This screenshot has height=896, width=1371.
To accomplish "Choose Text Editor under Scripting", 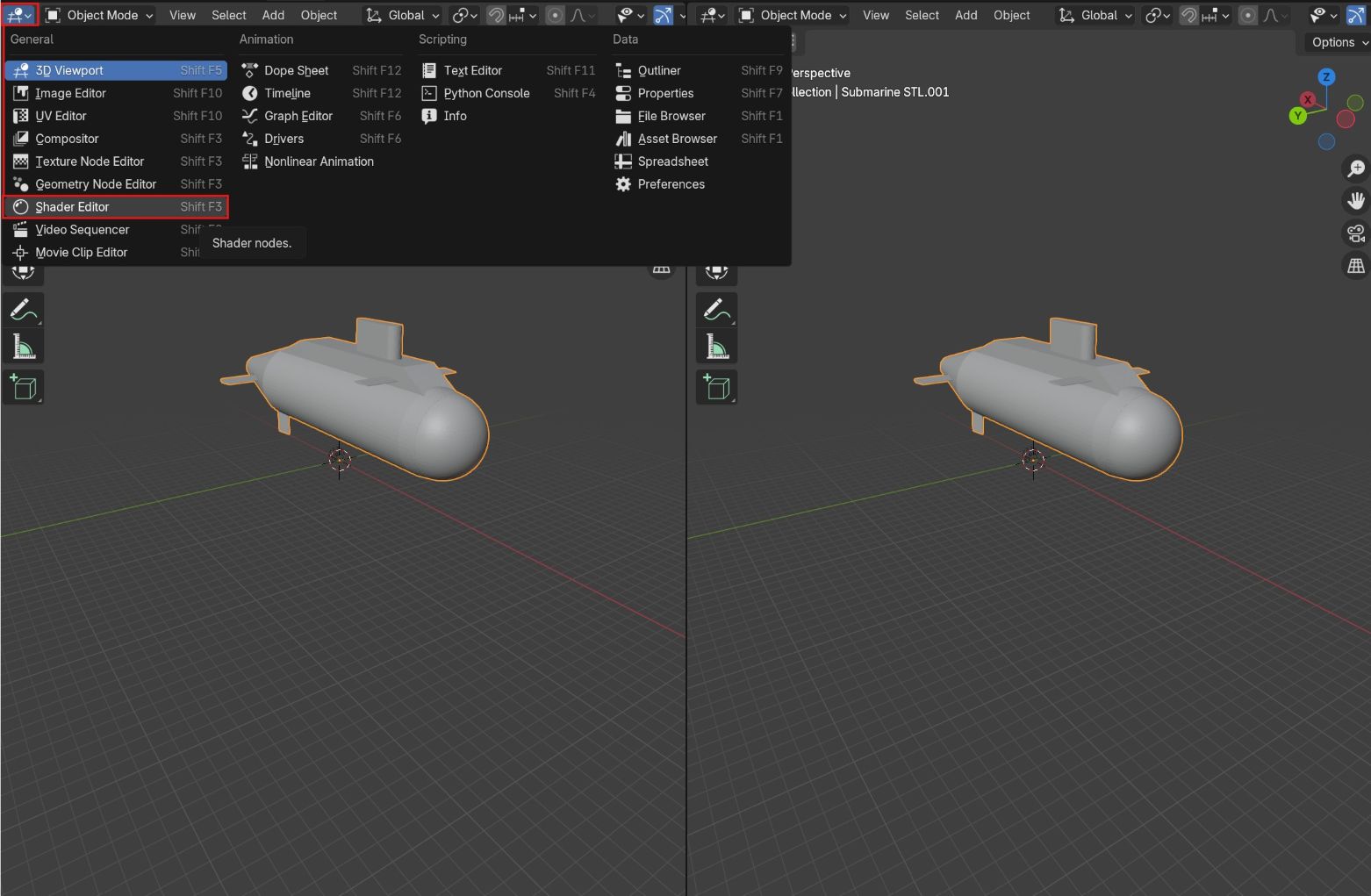I will 508,70.
